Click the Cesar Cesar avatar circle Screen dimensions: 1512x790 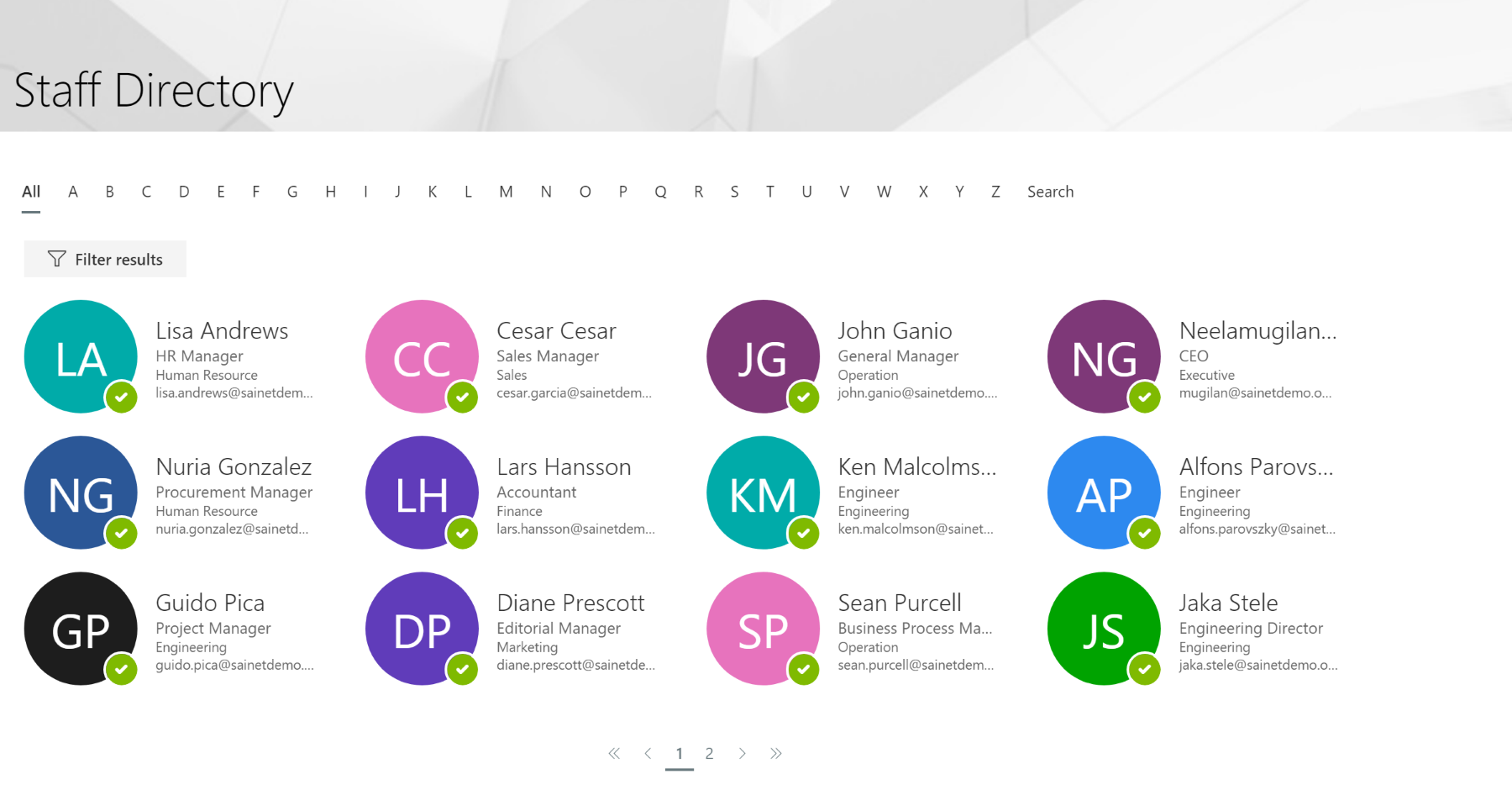tap(421, 356)
